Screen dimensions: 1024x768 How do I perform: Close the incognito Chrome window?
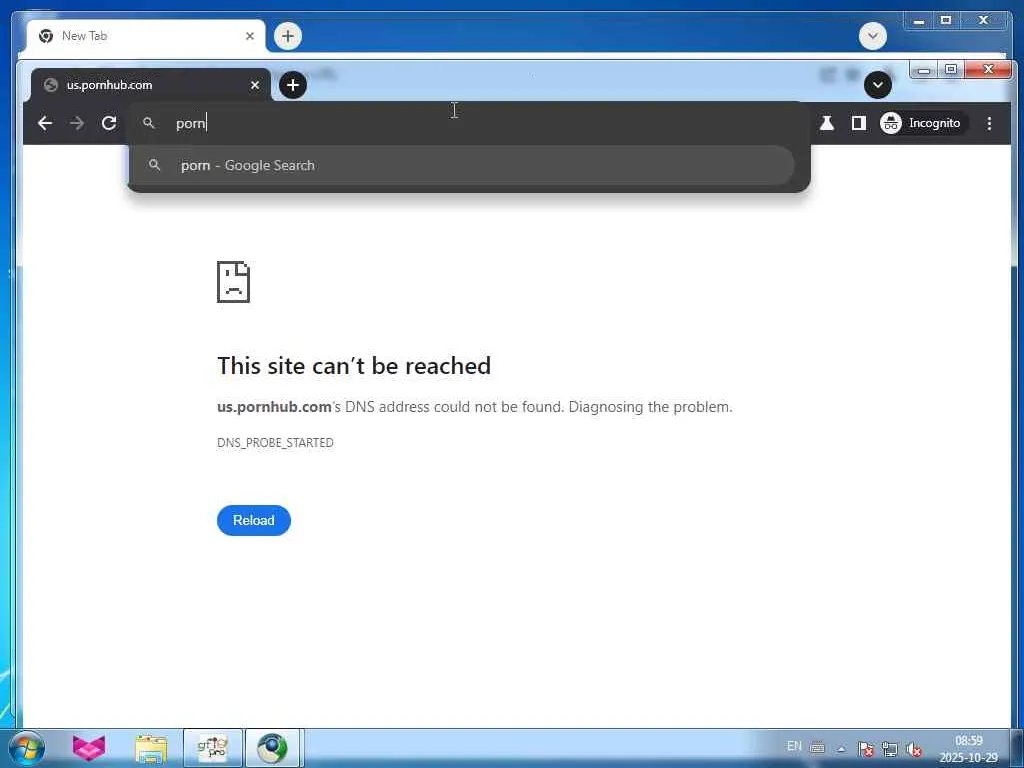coord(988,69)
